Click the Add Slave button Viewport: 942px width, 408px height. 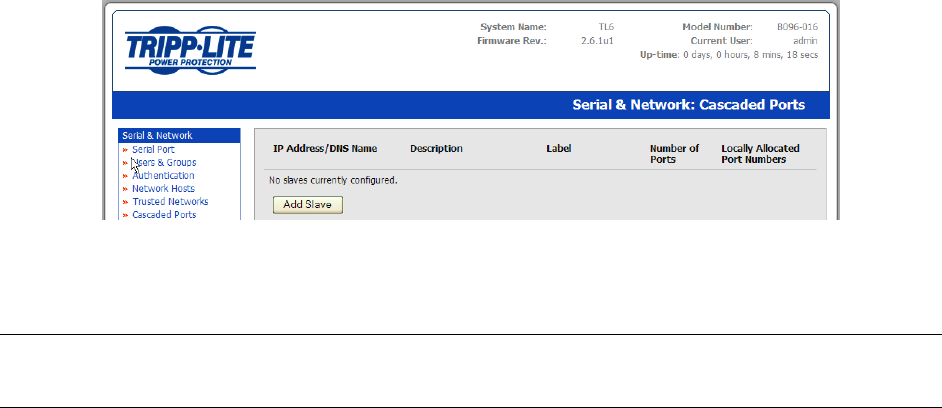coord(308,205)
